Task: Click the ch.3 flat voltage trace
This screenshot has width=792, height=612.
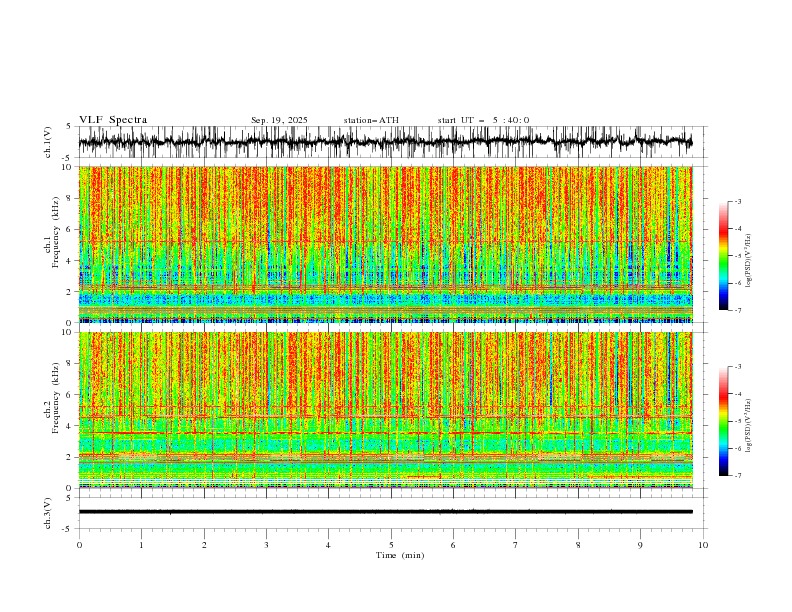Action: 385,512
